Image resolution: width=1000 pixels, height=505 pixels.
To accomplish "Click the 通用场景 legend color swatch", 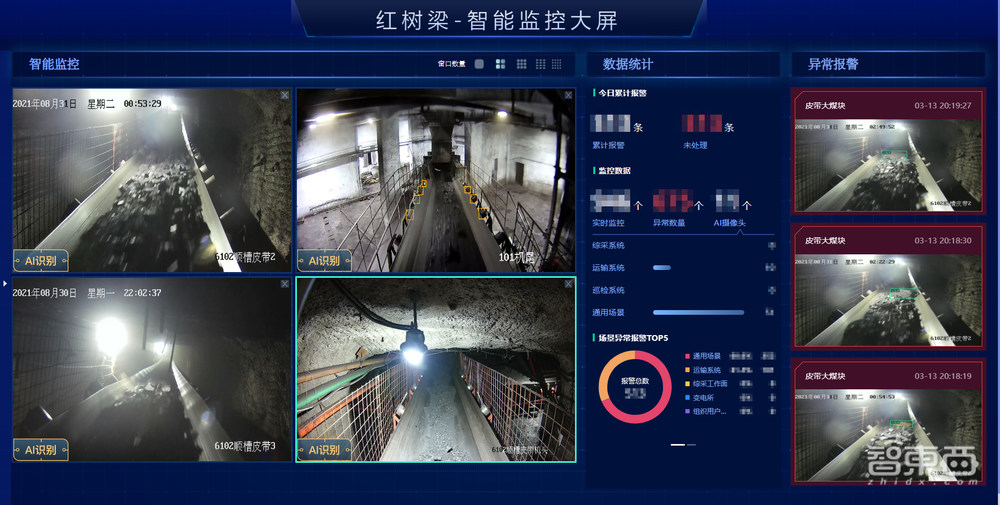I will click(687, 355).
